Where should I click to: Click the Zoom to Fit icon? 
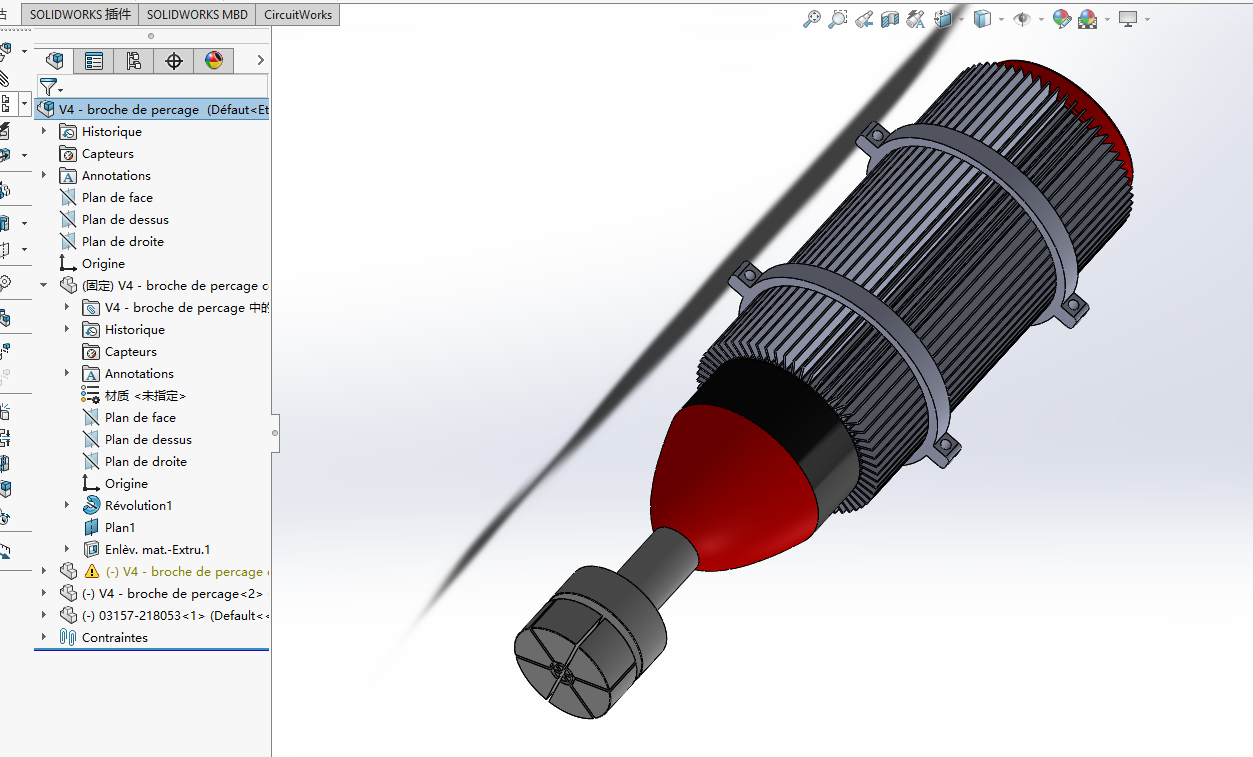(812, 19)
